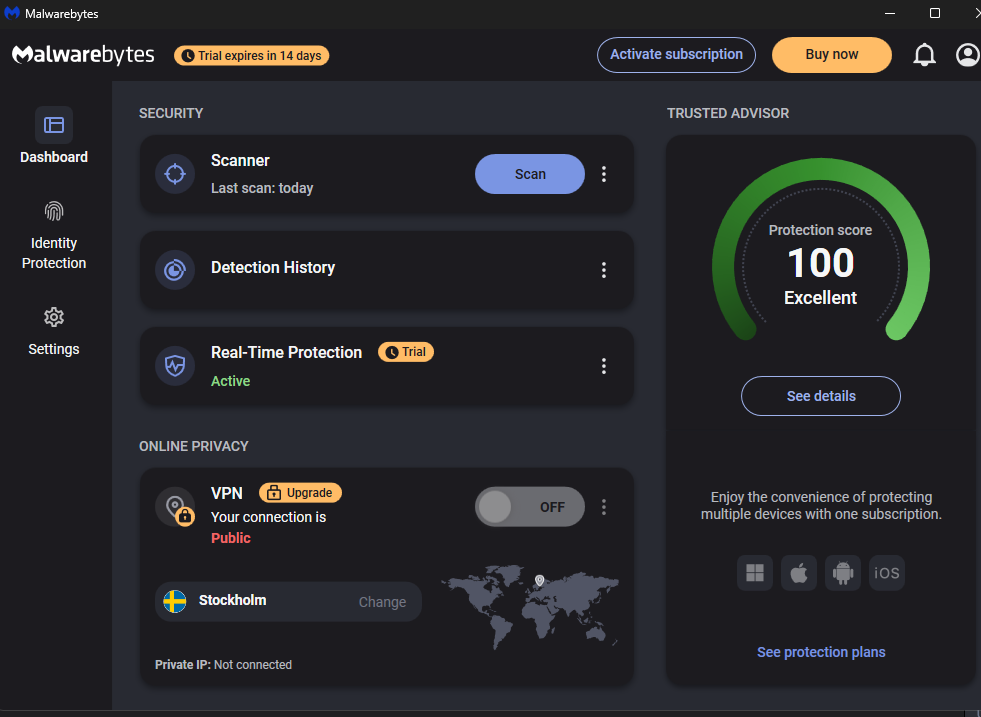Click the 'Private IP: Not connected' text
This screenshot has width=981, height=717.
click(x=223, y=664)
